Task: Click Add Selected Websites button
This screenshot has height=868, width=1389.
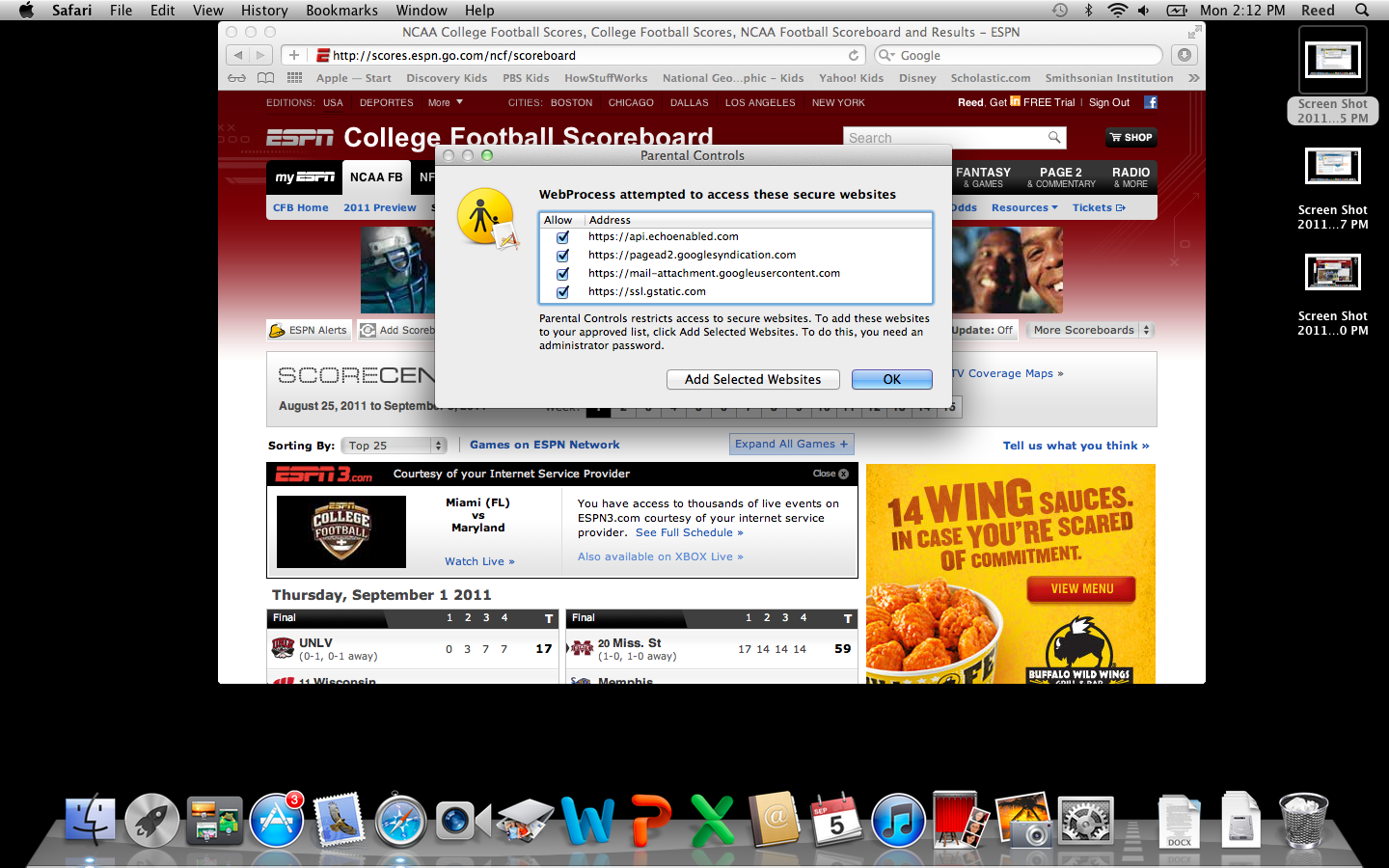Action: (x=753, y=380)
